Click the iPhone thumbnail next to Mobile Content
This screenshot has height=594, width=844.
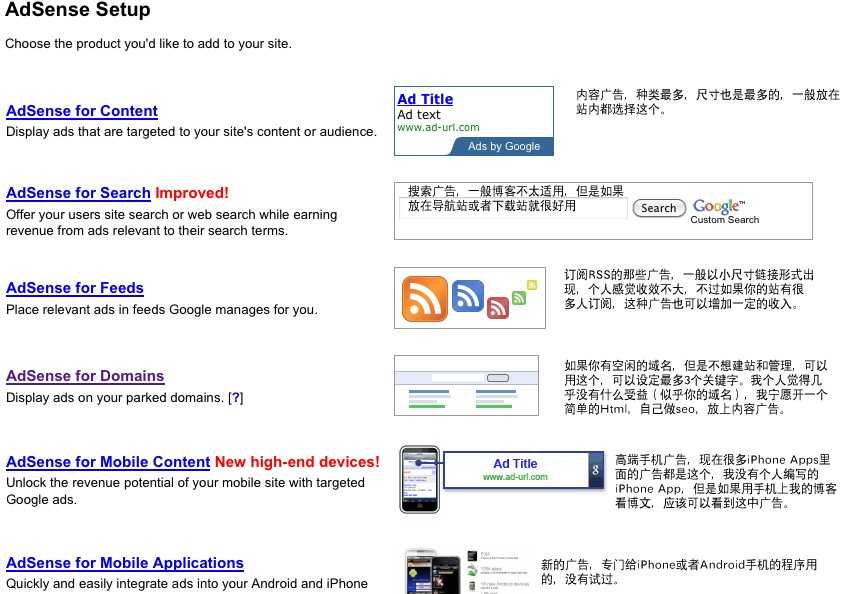pos(419,479)
